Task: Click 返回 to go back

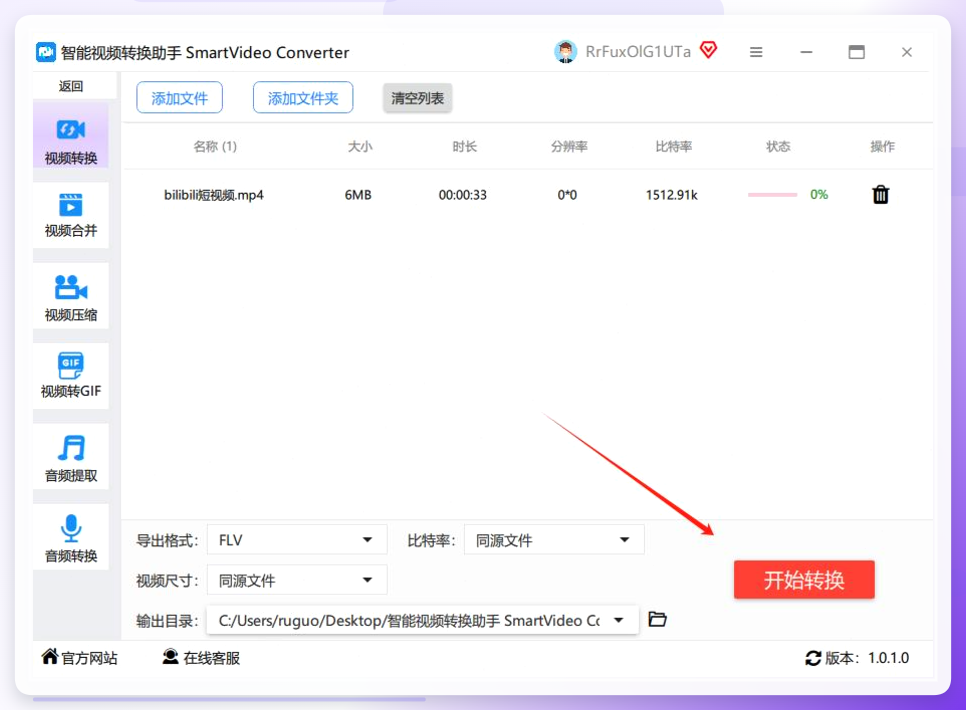Action: tap(71, 86)
